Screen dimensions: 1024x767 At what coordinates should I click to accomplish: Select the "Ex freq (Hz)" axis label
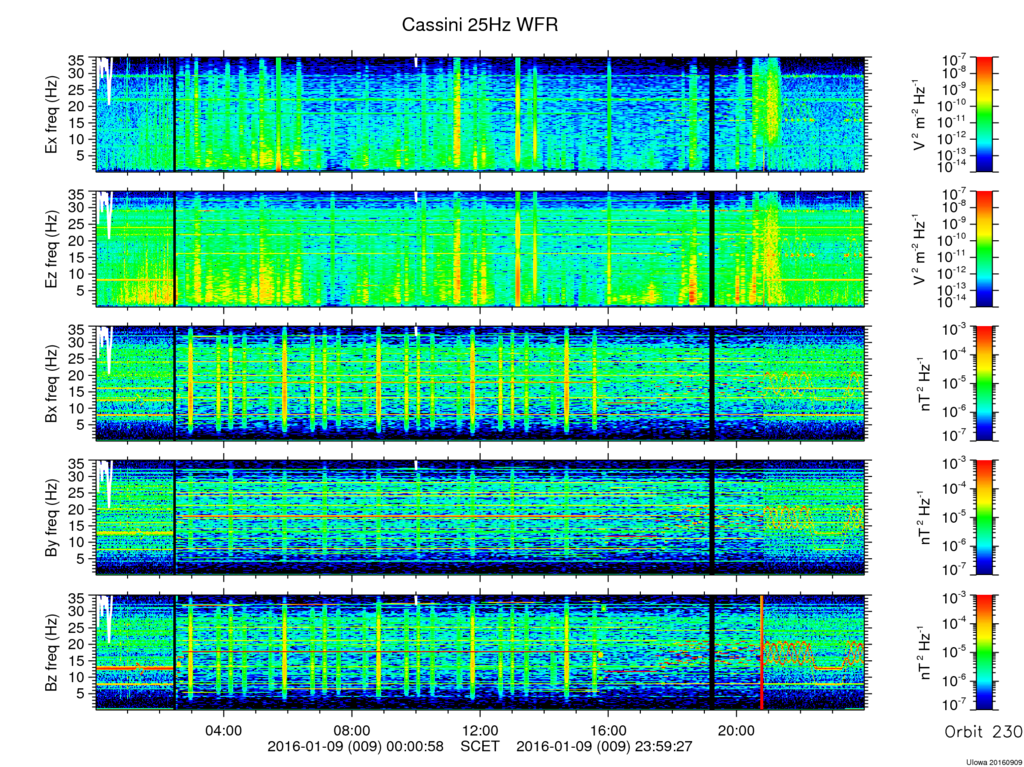[51, 115]
